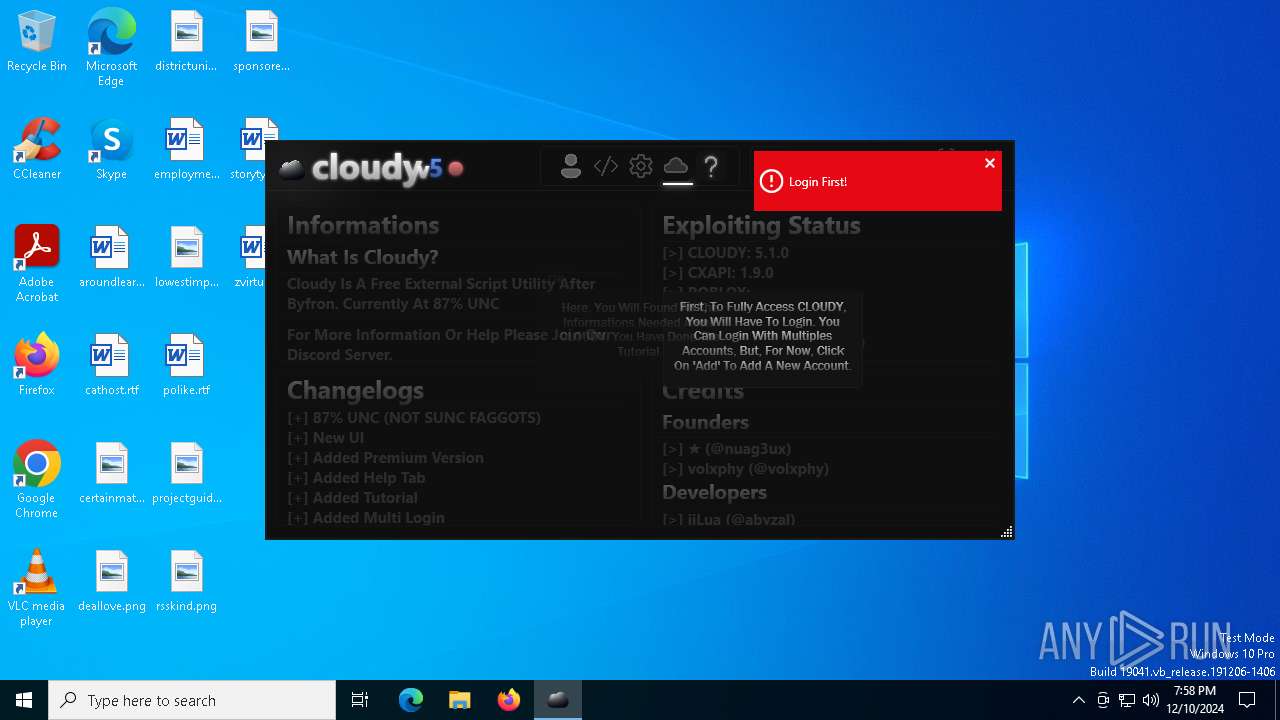The image size is (1280, 720).
Task: Show hidden system tray icons
Action: point(1078,700)
